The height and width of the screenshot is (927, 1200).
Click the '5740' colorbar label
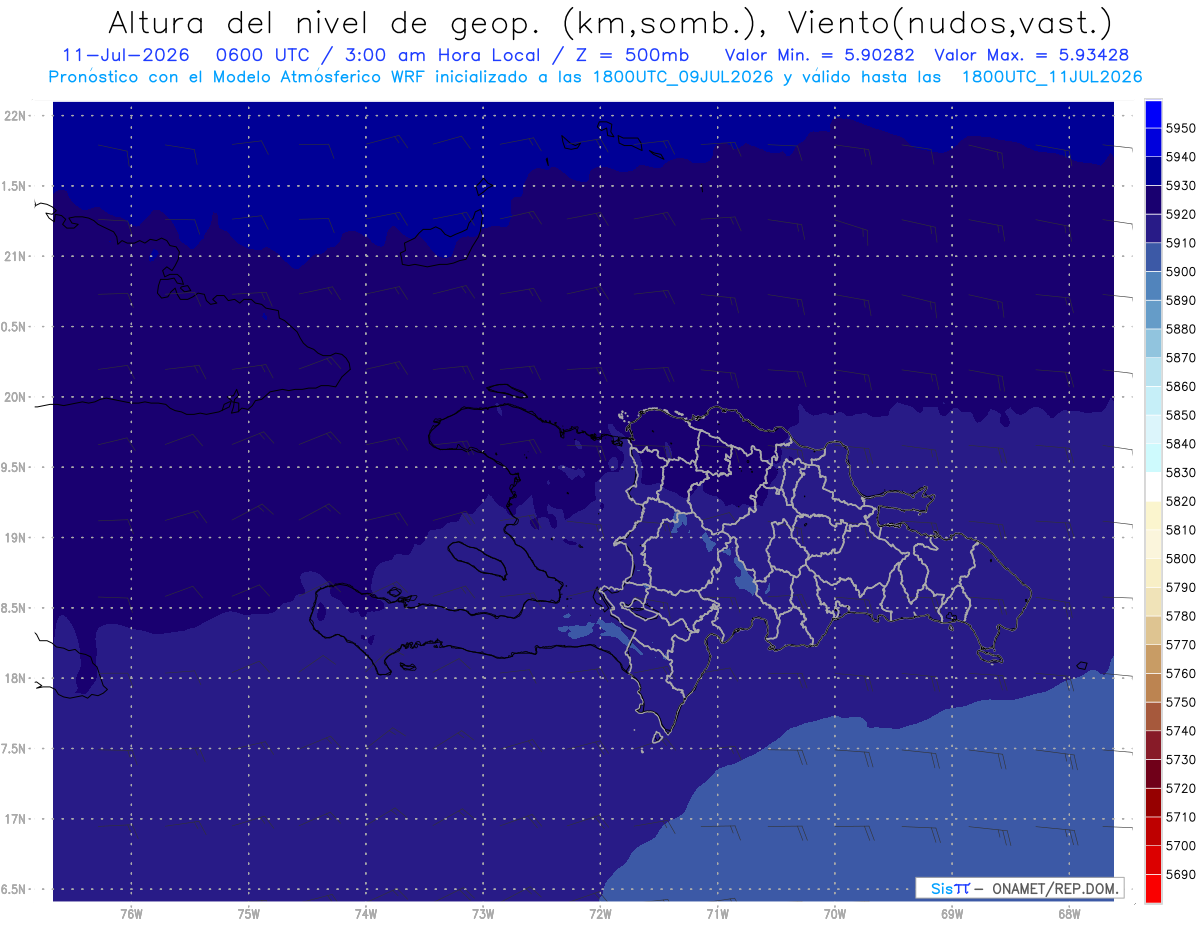click(1181, 731)
